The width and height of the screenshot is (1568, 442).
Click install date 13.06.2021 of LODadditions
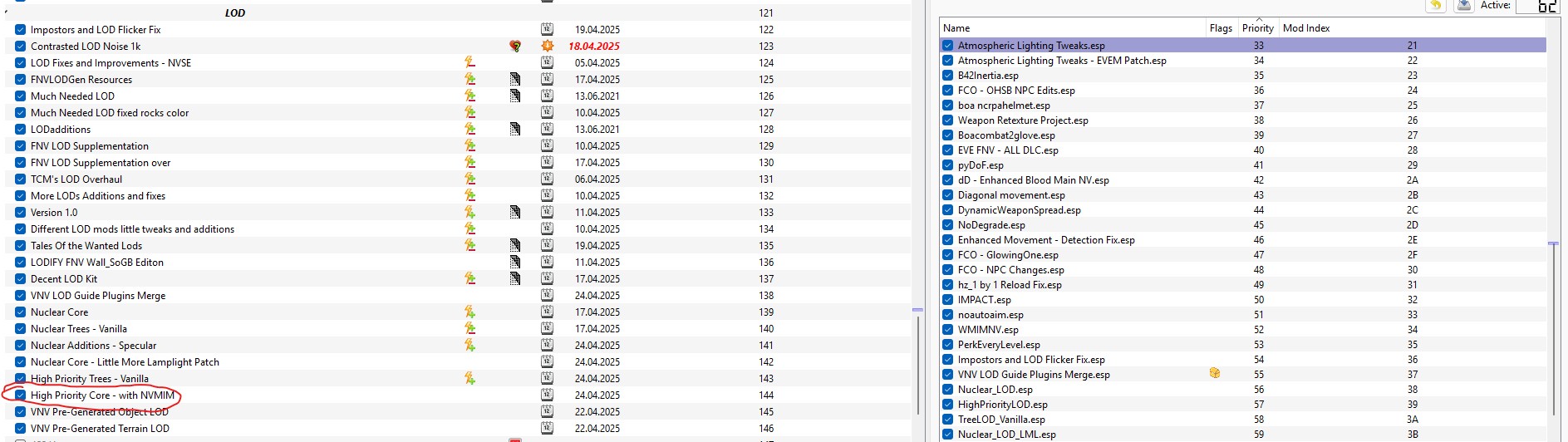[597, 129]
